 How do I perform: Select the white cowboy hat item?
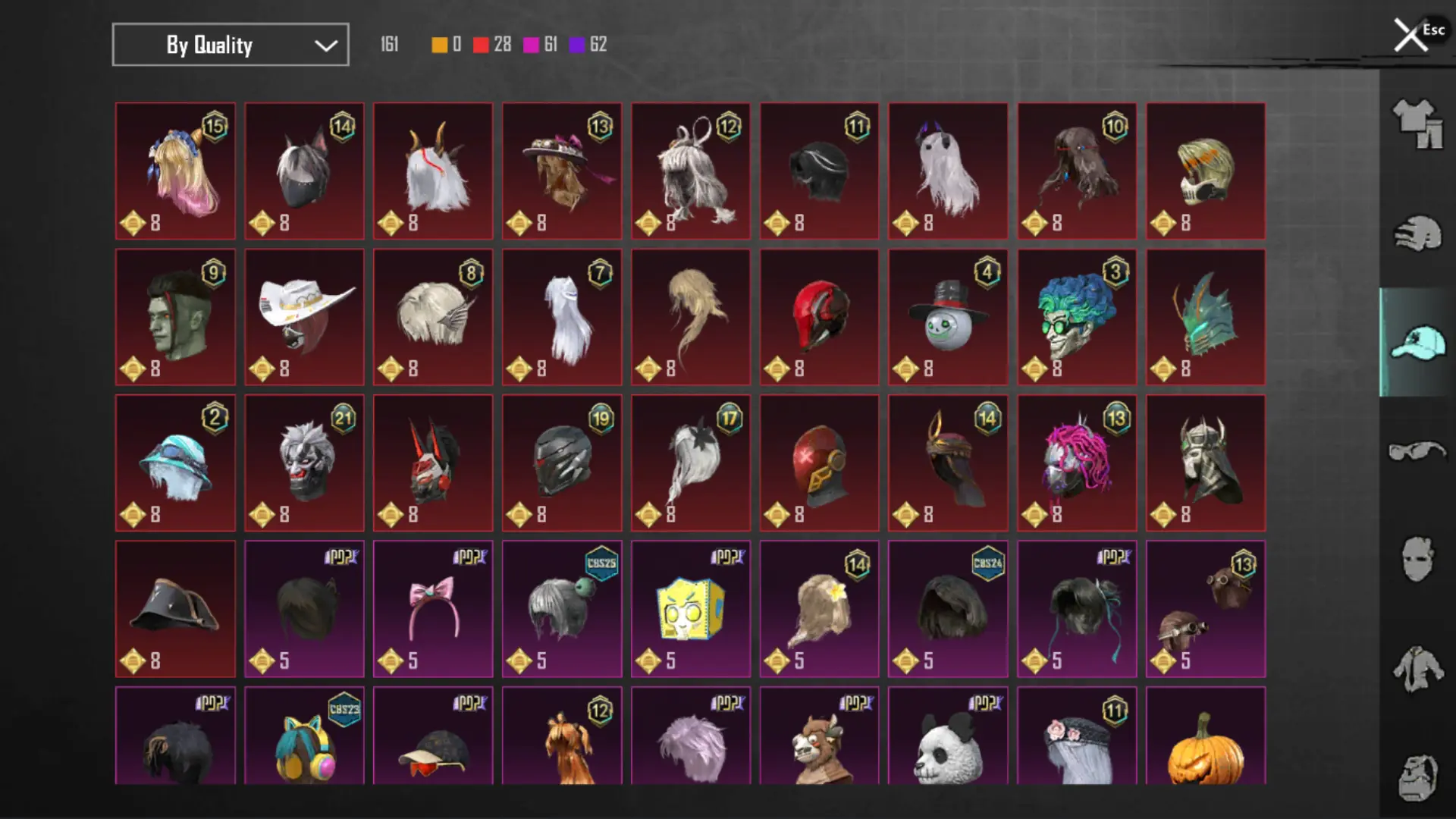click(304, 317)
